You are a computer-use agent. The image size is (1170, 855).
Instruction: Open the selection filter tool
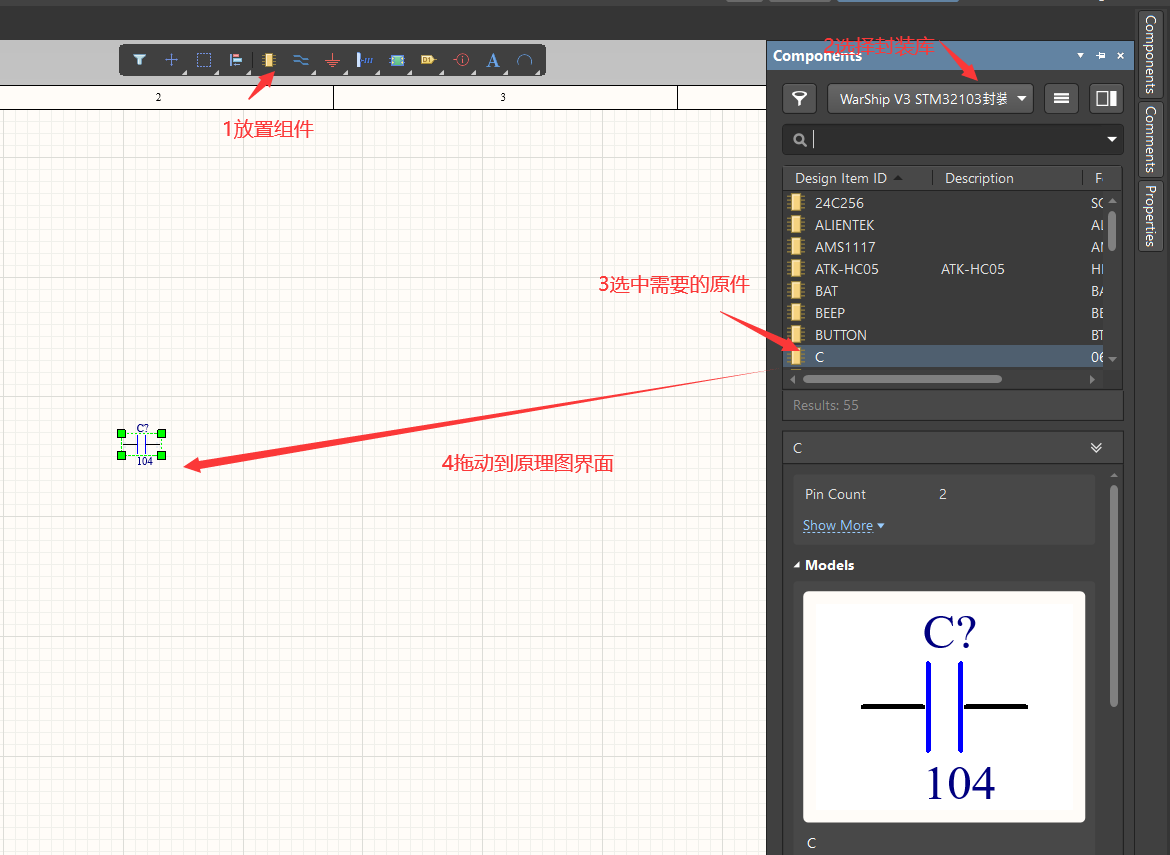(x=140, y=60)
